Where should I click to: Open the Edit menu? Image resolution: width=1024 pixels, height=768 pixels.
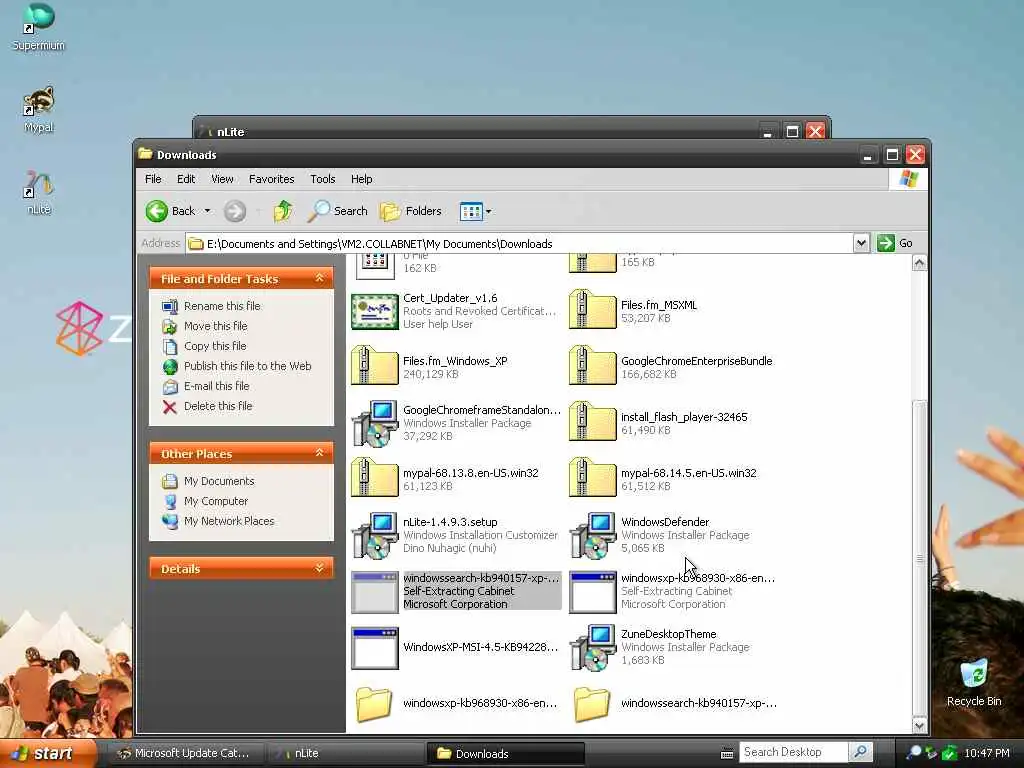point(186,179)
